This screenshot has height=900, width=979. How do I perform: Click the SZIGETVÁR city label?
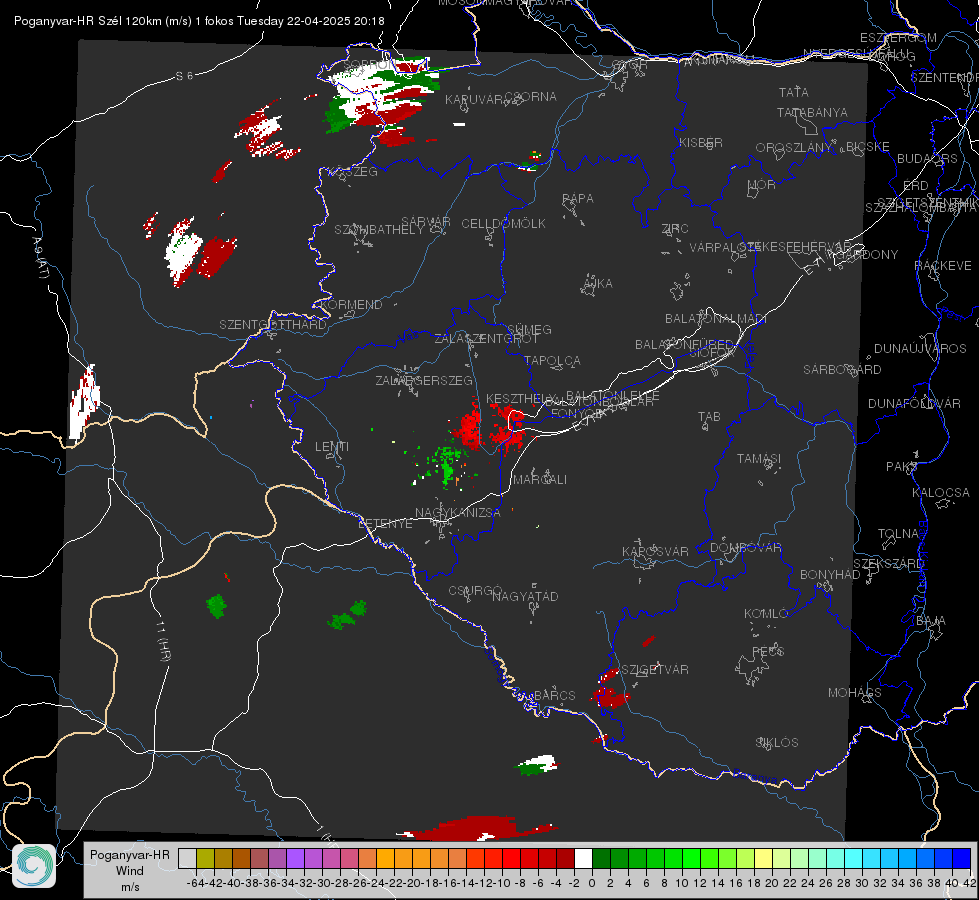click(x=655, y=670)
